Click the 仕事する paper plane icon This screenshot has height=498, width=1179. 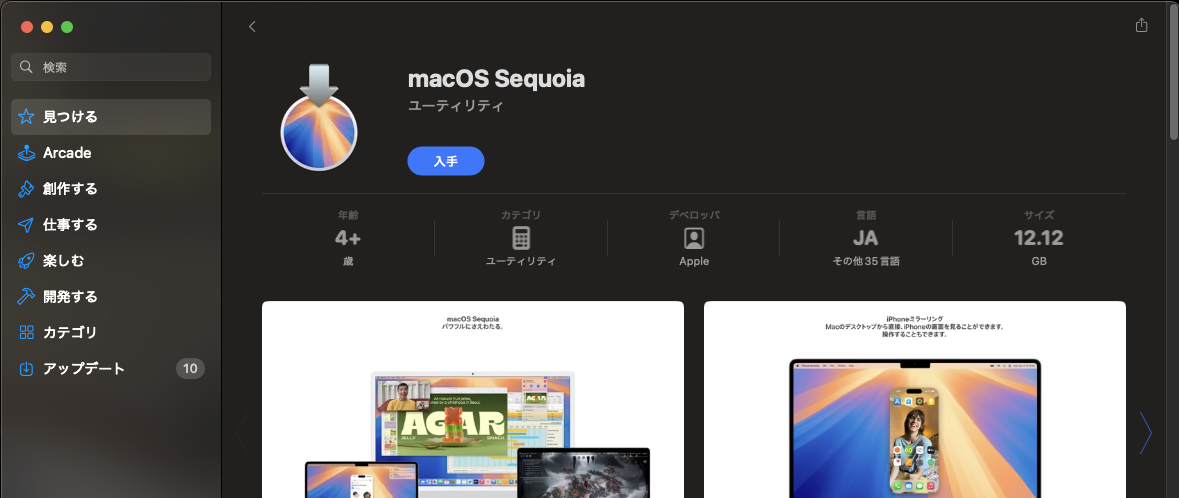[x=26, y=225]
